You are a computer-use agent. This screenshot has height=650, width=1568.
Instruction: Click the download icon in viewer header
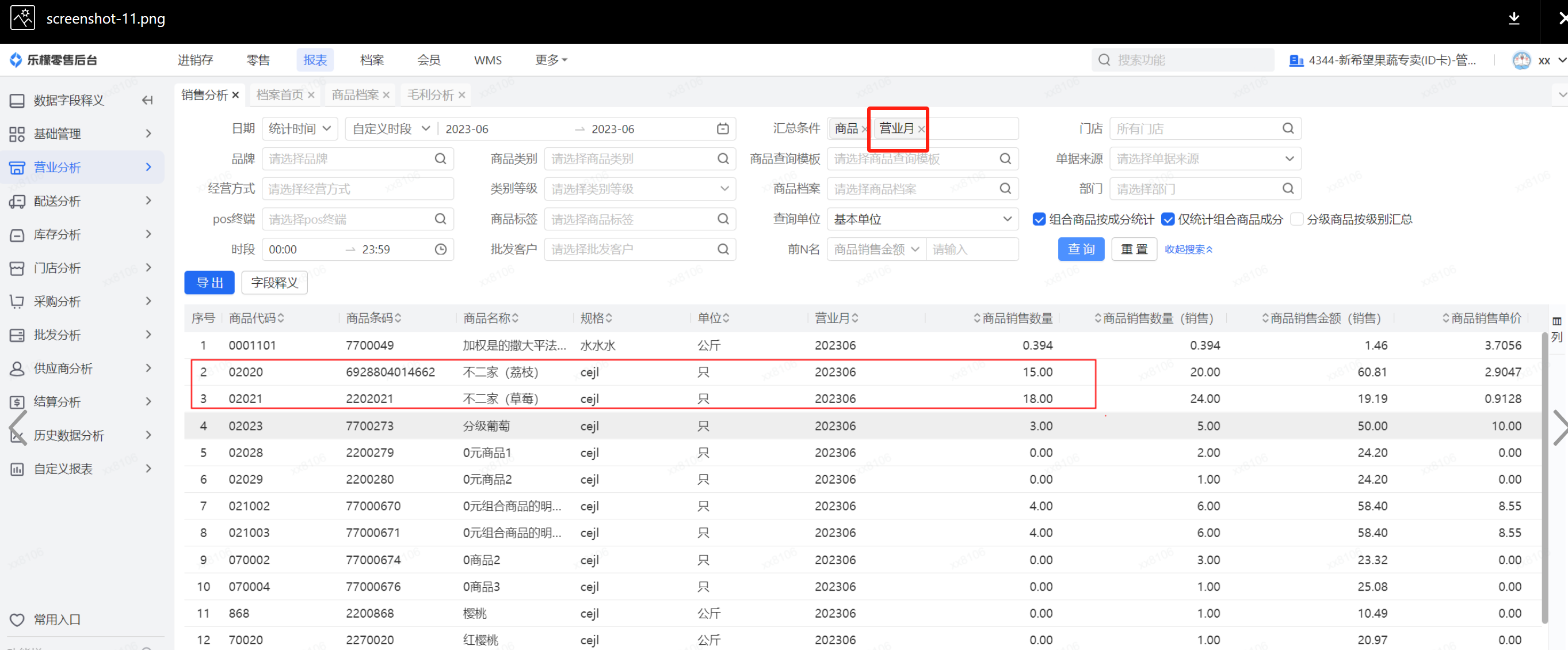pos(1514,19)
